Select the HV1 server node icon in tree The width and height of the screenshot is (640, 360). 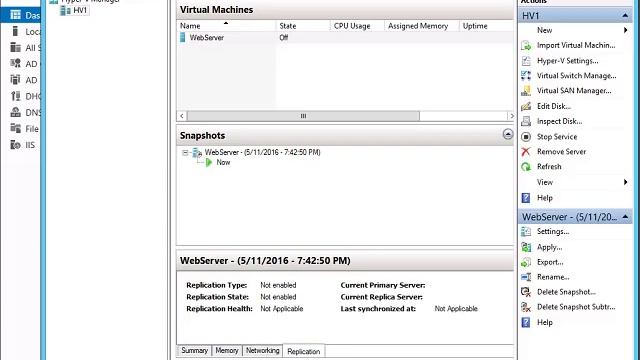(65, 11)
